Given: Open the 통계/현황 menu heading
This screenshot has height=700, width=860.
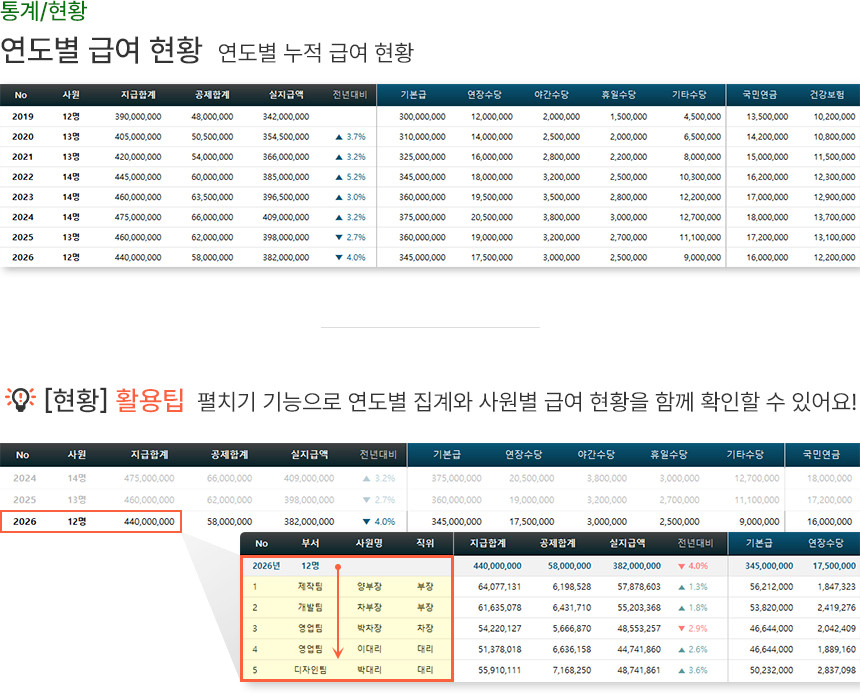Looking at the screenshot, I should [43, 12].
